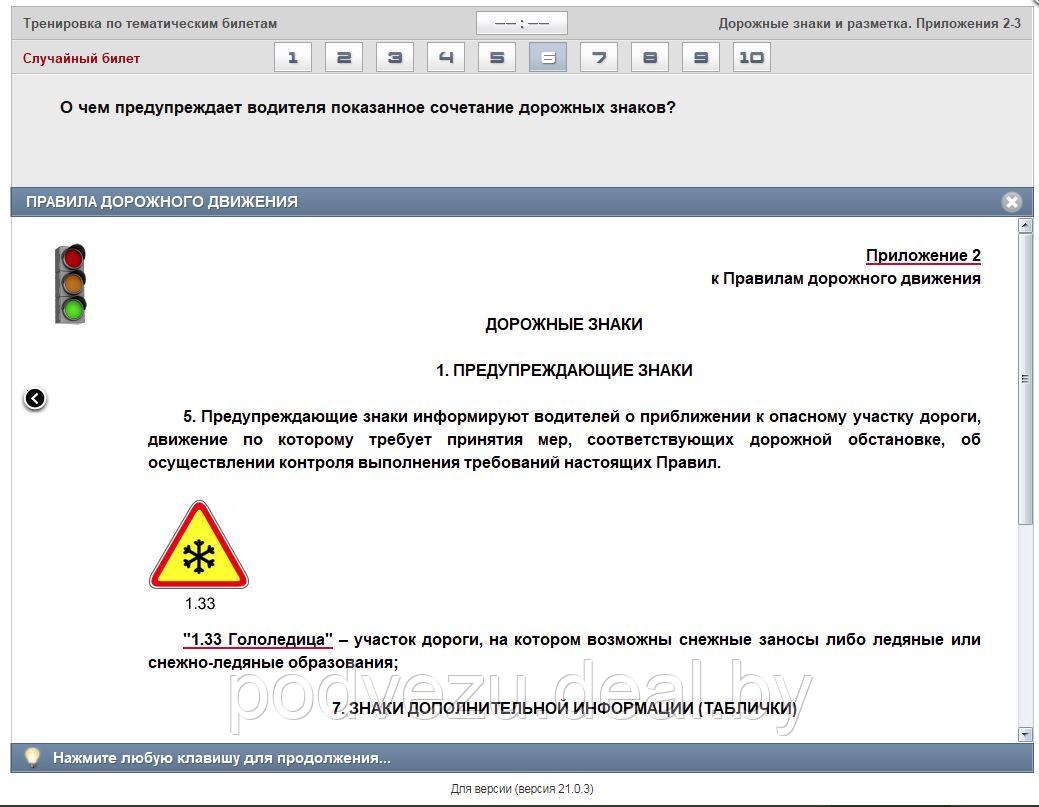
Task: Open question number 1
Action: pos(293,58)
